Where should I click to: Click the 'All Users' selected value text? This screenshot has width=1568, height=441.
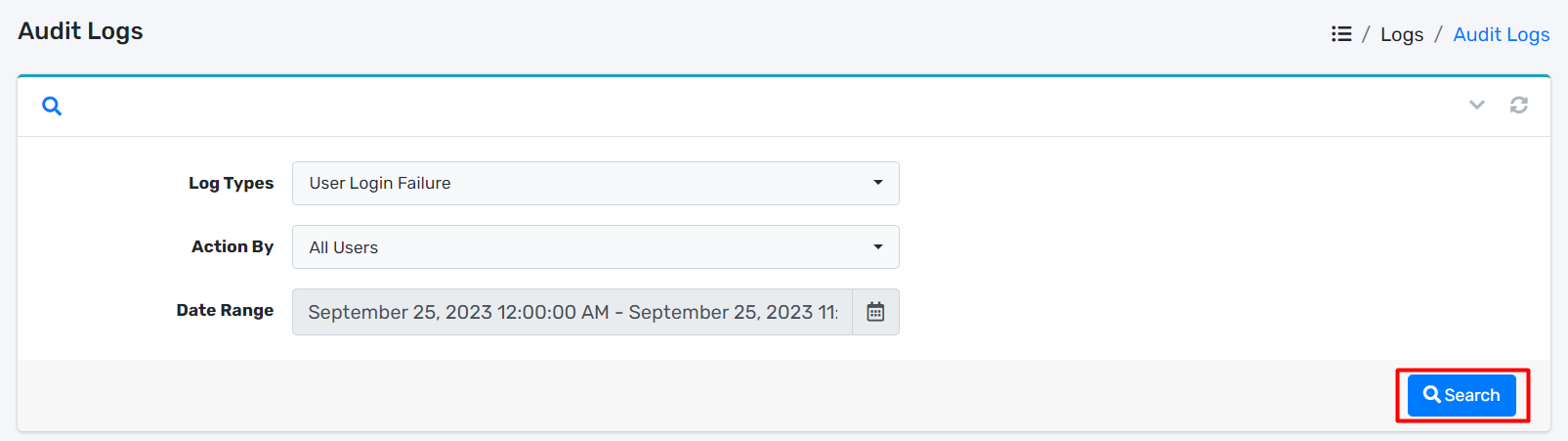coord(344,247)
